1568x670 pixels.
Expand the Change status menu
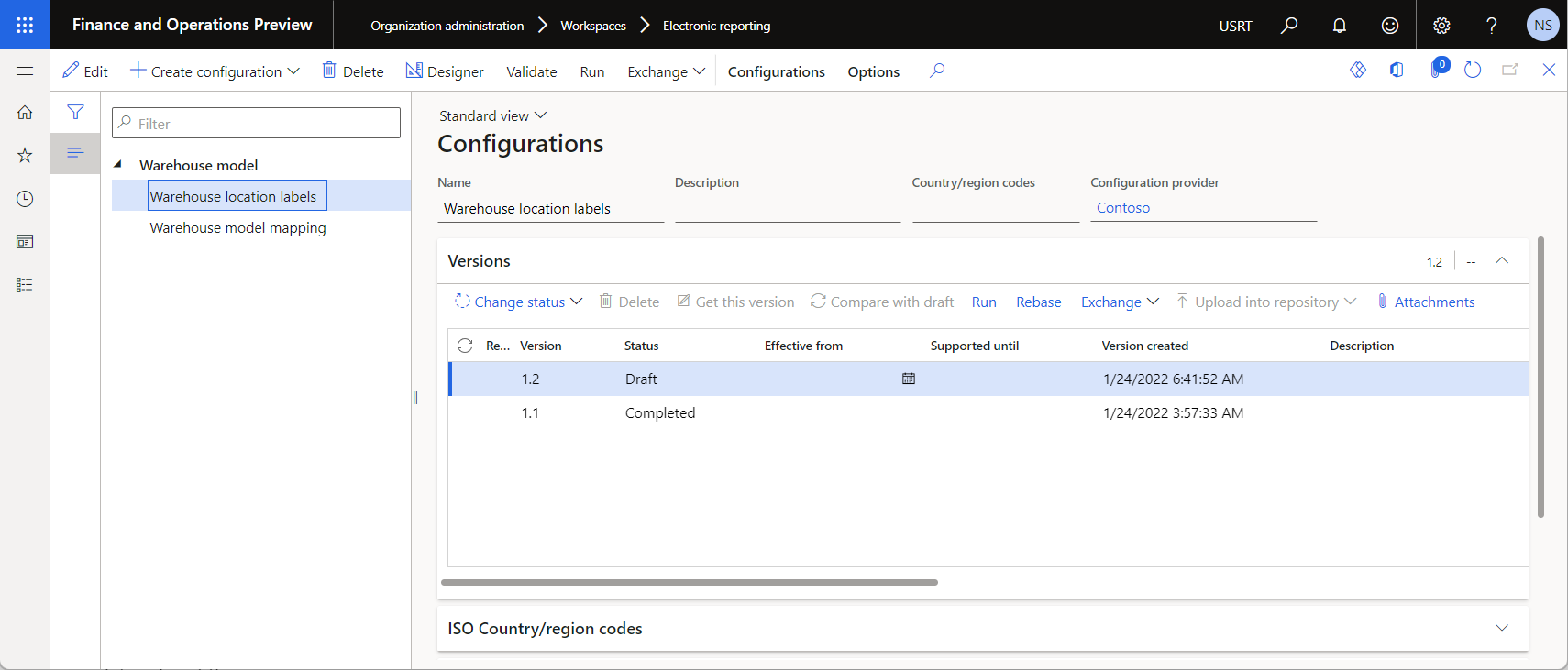coord(519,302)
